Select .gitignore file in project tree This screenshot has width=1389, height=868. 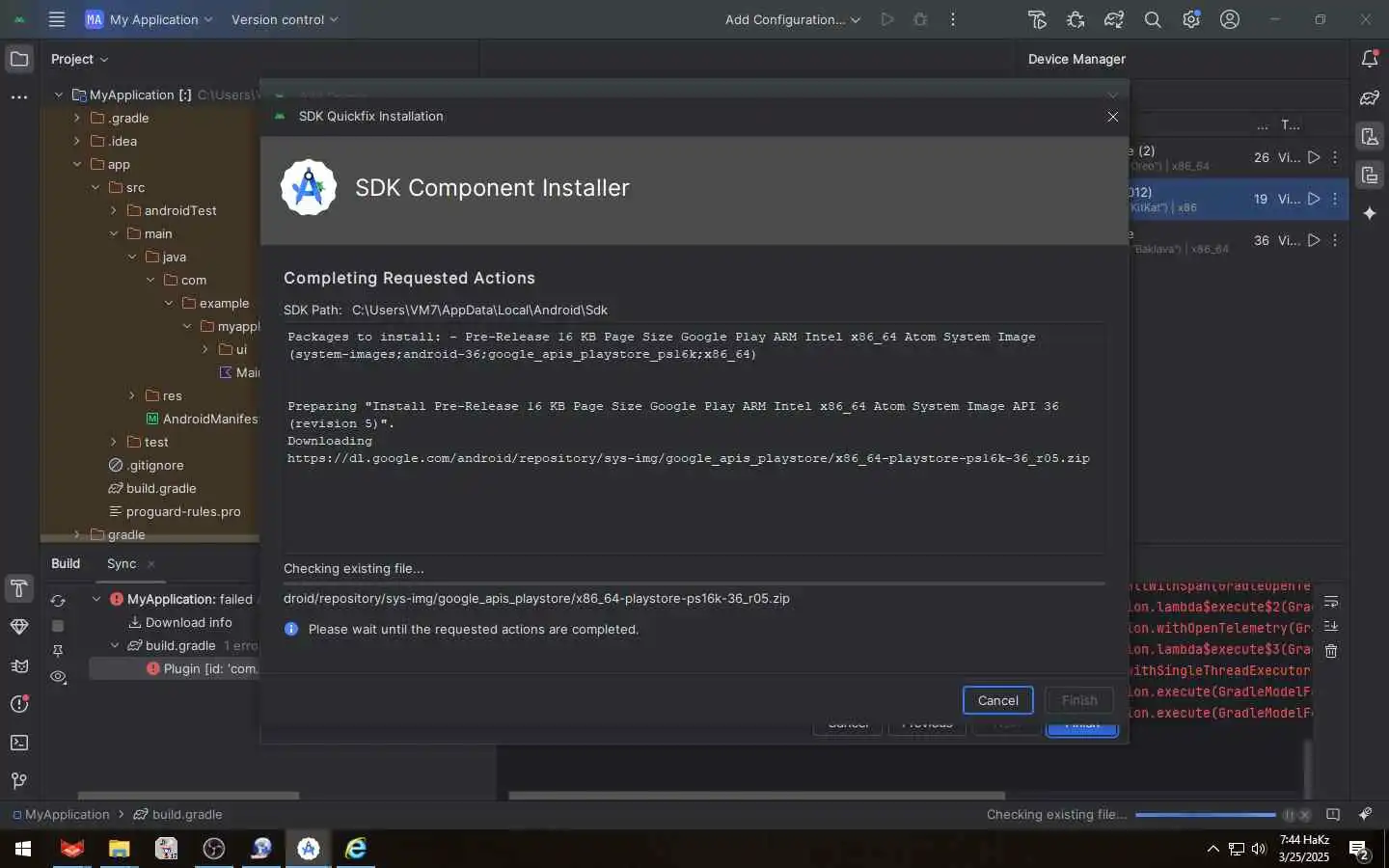147,465
